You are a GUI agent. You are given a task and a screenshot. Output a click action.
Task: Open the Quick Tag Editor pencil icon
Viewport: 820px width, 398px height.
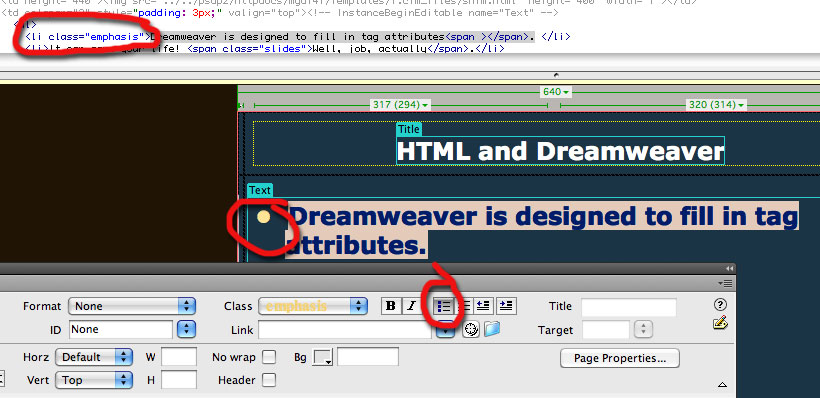click(720, 323)
